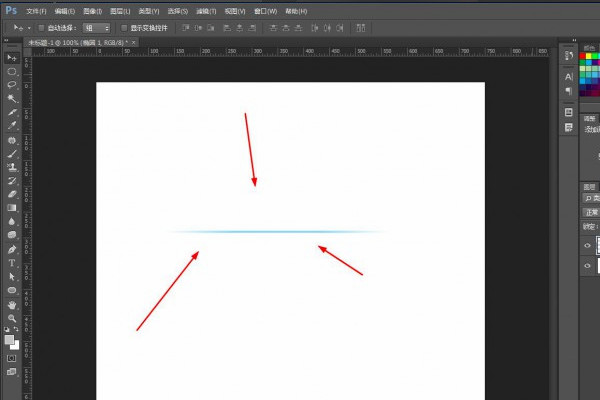Image resolution: width=600 pixels, height=400 pixels.
Task: Click align vertical centers button
Action: coord(198,28)
